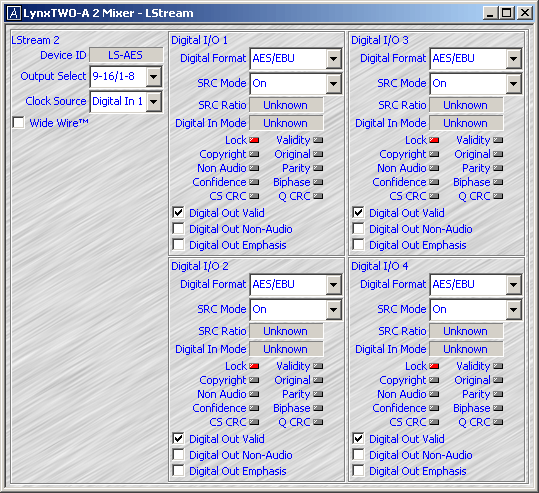Image resolution: width=539 pixels, height=493 pixels.
Task: Open SRC Mode dropdown in Digital I/O 2
Action: click(x=333, y=309)
